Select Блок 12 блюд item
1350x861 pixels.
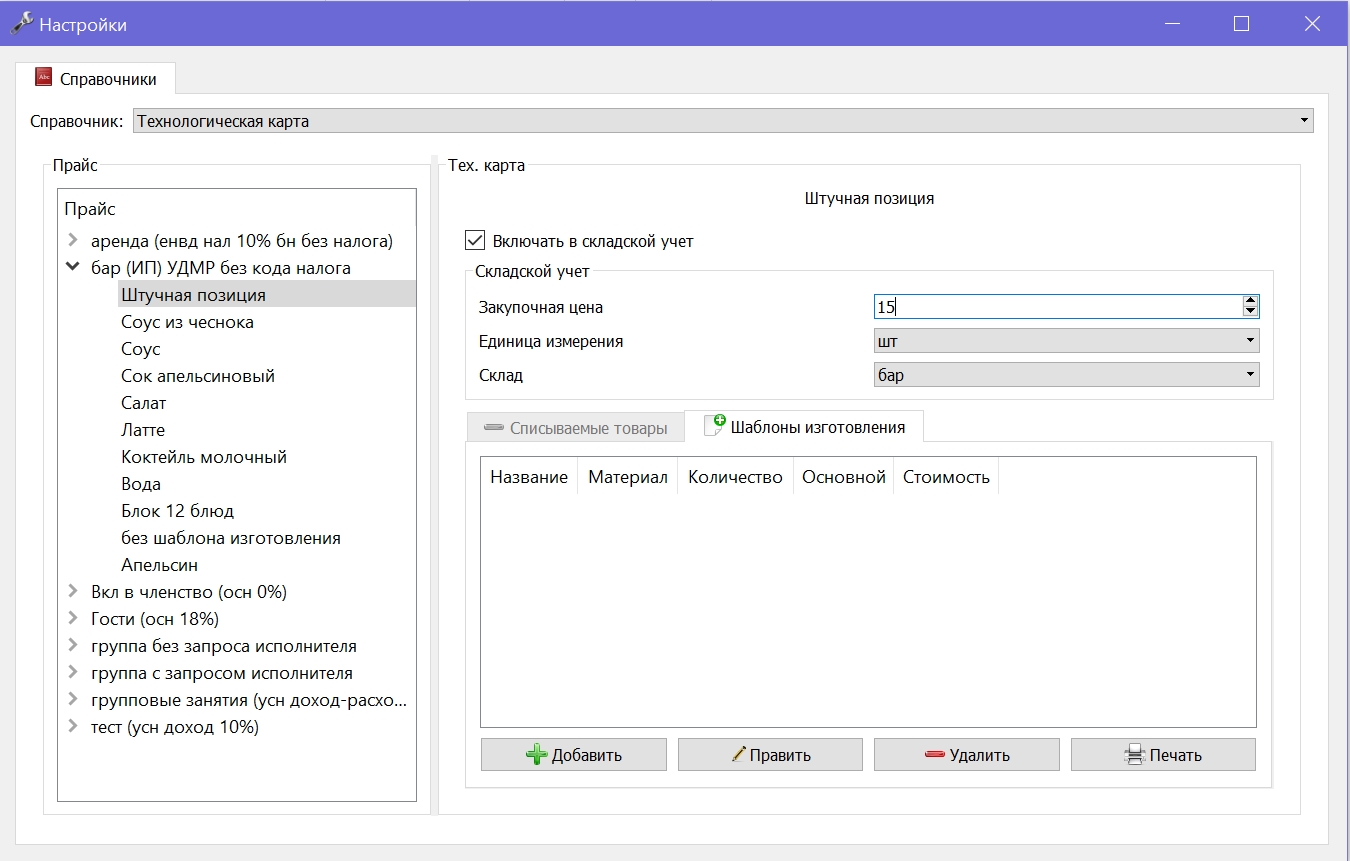177,511
